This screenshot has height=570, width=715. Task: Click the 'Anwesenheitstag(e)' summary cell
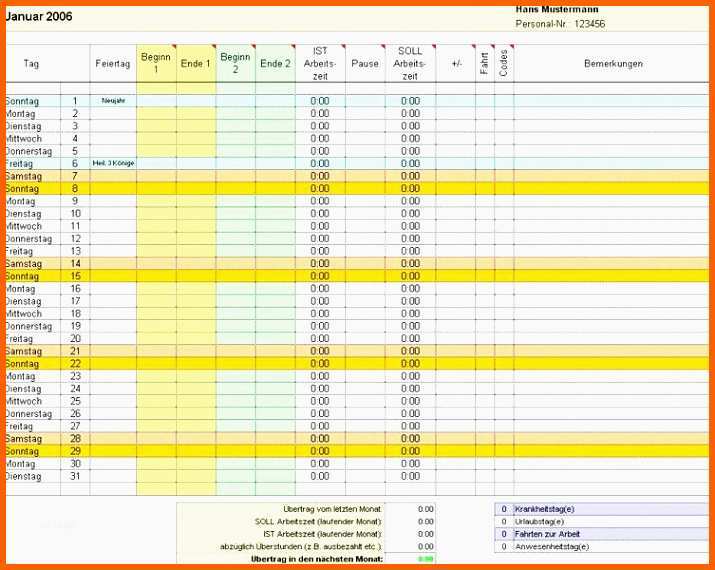[611, 546]
